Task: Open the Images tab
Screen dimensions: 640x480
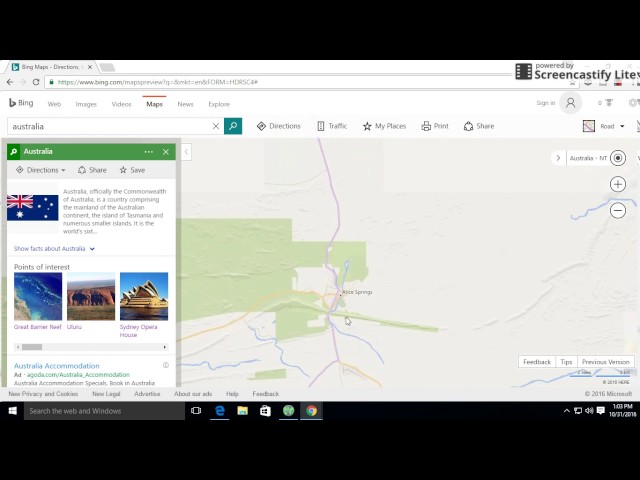Action: click(x=86, y=104)
